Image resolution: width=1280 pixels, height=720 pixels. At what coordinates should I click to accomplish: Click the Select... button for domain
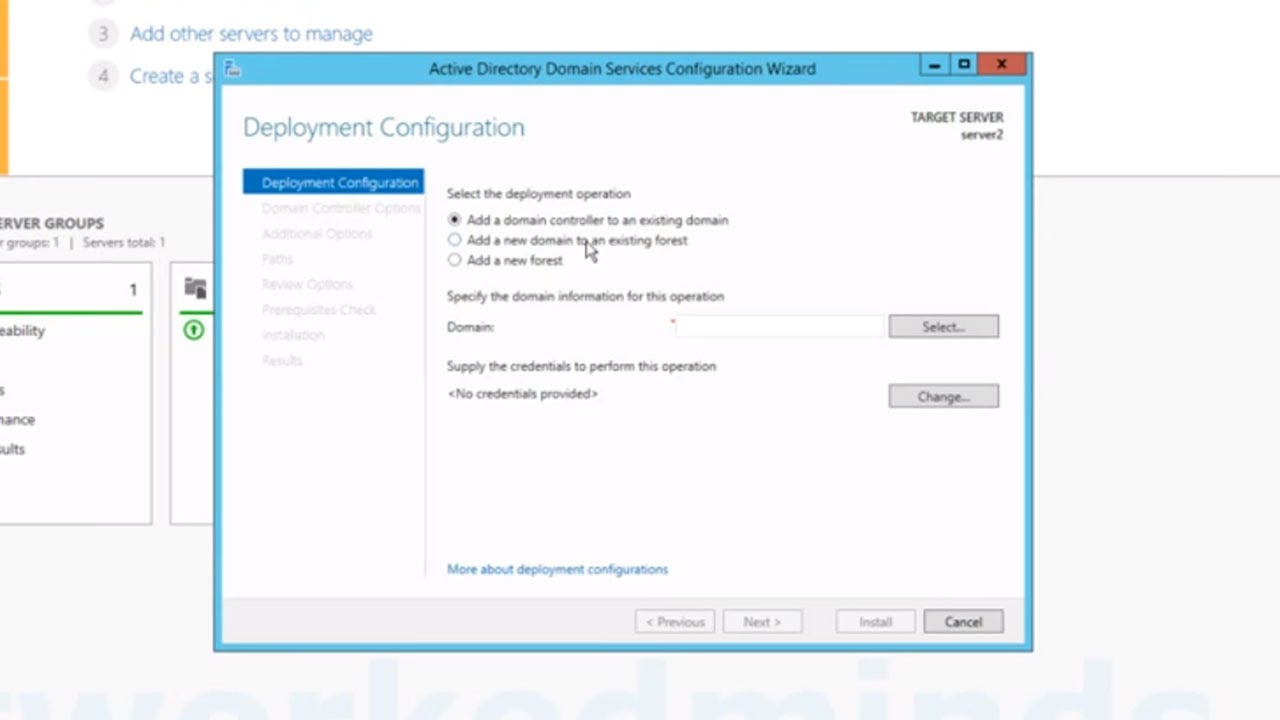coord(943,327)
